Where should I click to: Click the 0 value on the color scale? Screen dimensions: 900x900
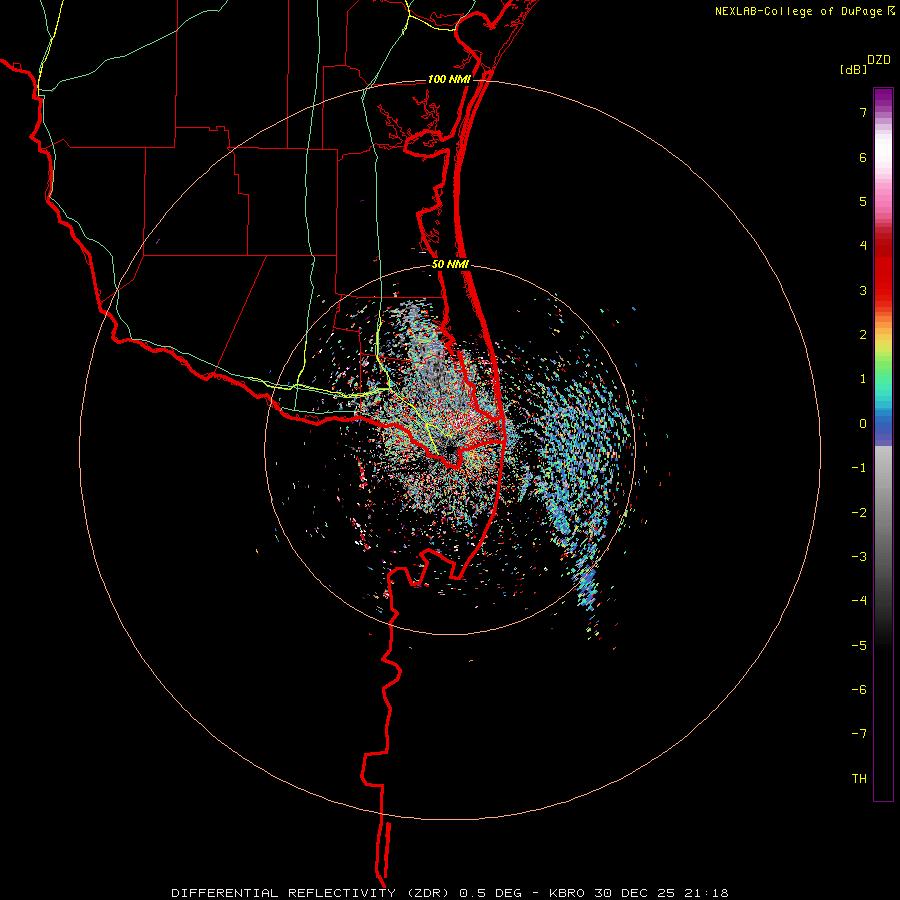[x=863, y=424]
